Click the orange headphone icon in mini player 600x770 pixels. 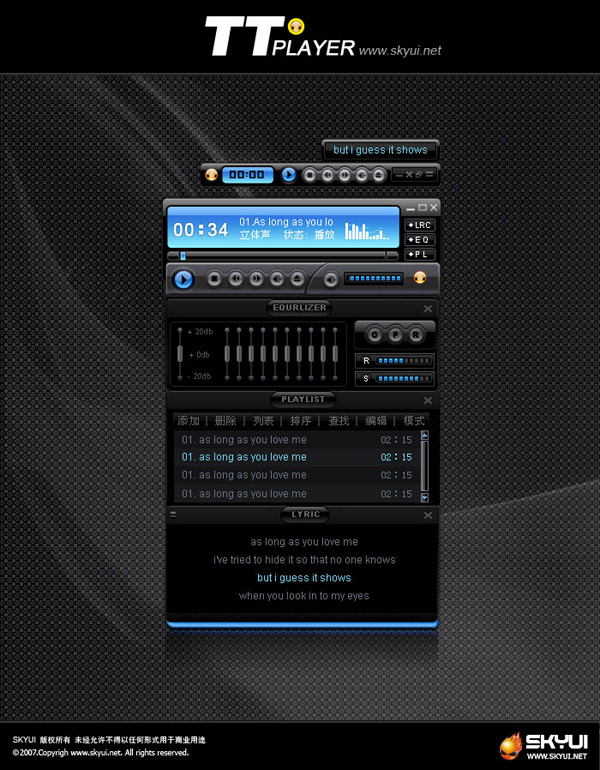point(211,174)
